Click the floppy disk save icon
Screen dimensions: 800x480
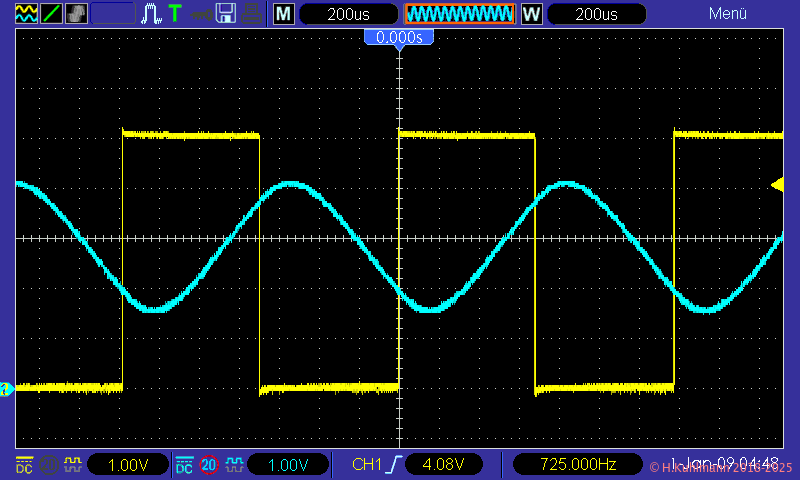pyautogui.click(x=226, y=14)
